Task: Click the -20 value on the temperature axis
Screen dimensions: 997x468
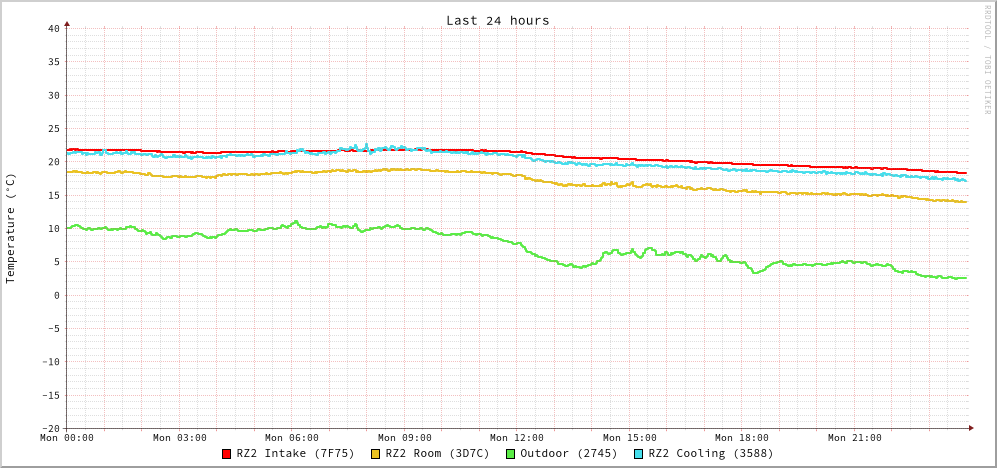Action: click(50, 428)
